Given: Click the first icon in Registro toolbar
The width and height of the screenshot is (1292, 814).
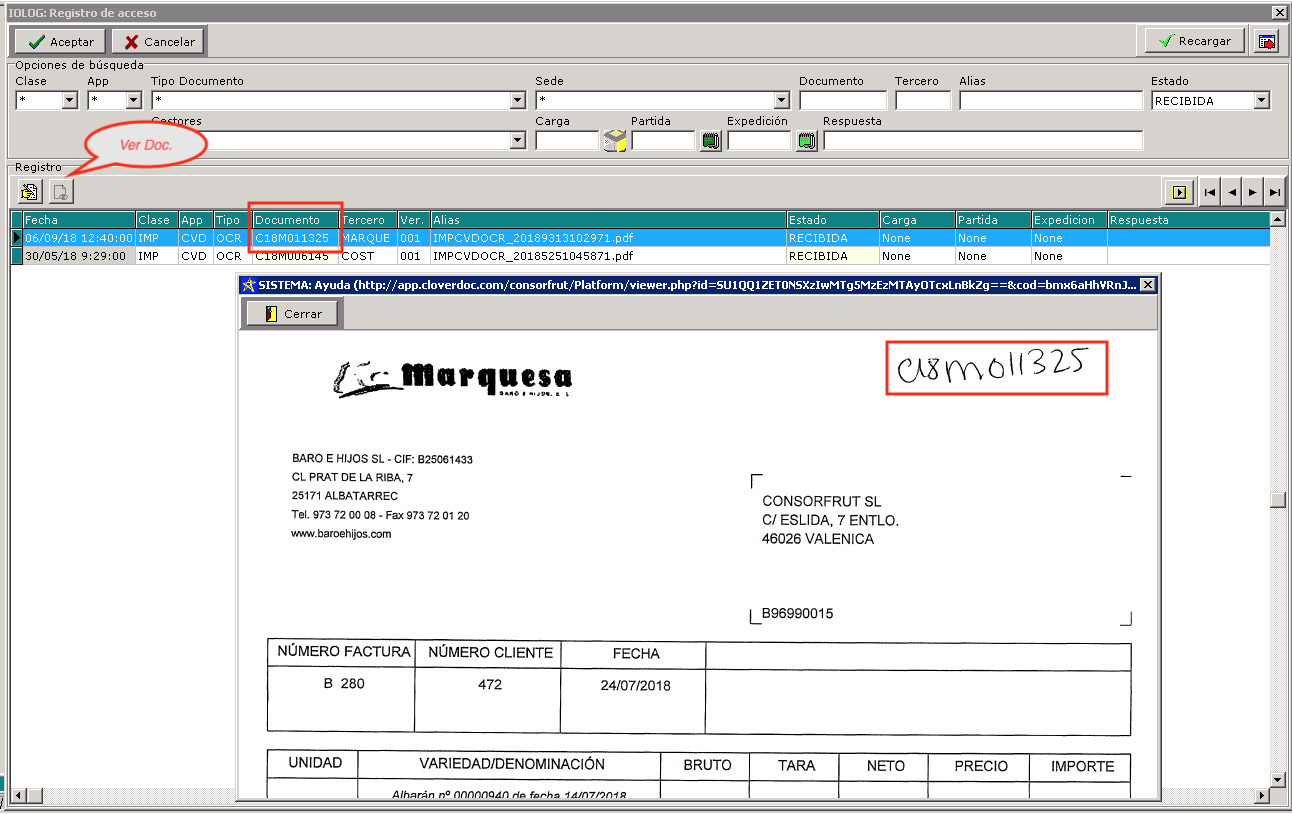Looking at the screenshot, I should point(30,192).
